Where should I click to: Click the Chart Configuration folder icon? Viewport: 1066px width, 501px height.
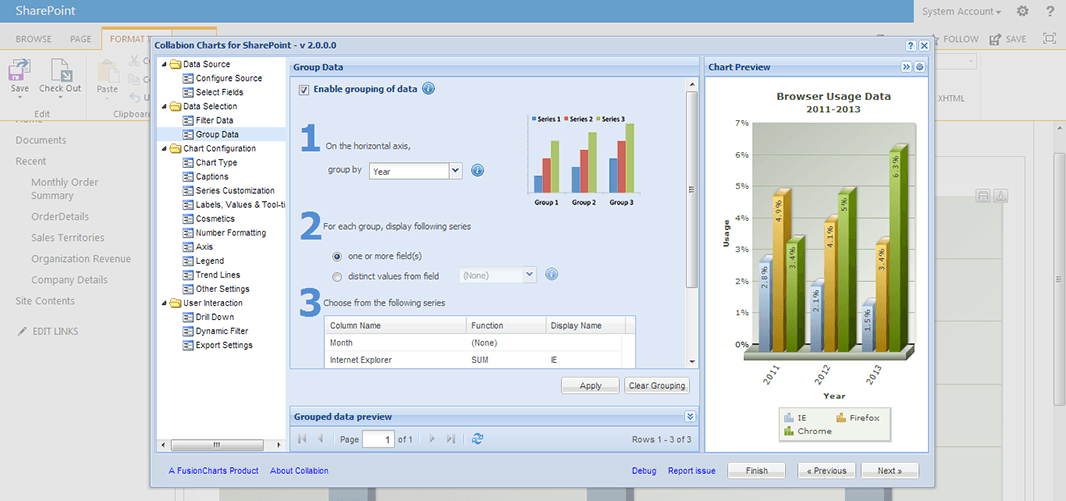[175, 148]
